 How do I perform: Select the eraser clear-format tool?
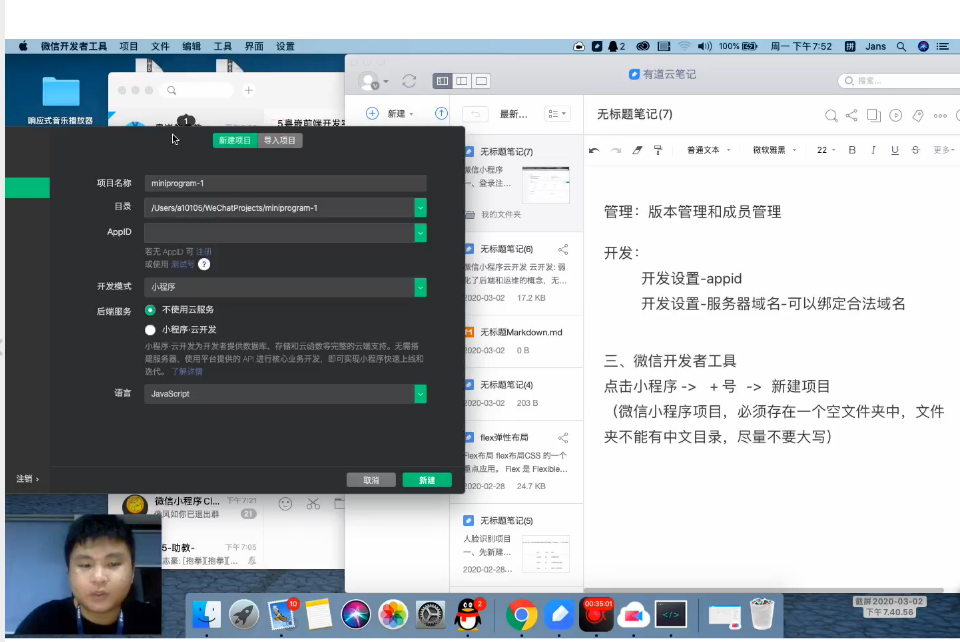[x=637, y=150]
